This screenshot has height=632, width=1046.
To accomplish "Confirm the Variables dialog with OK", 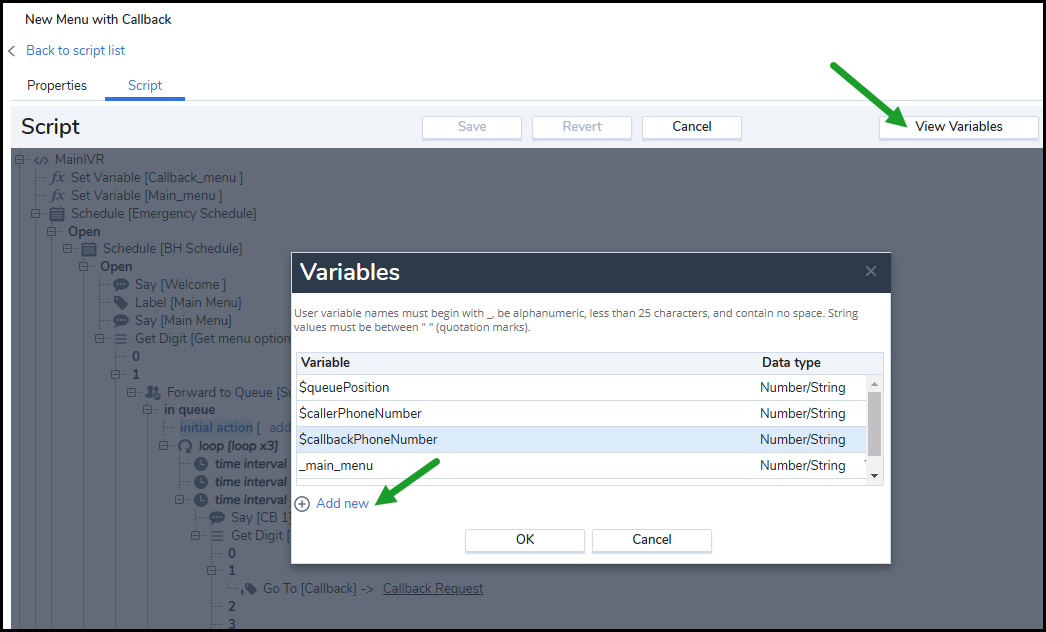I will tap(525, 540).
